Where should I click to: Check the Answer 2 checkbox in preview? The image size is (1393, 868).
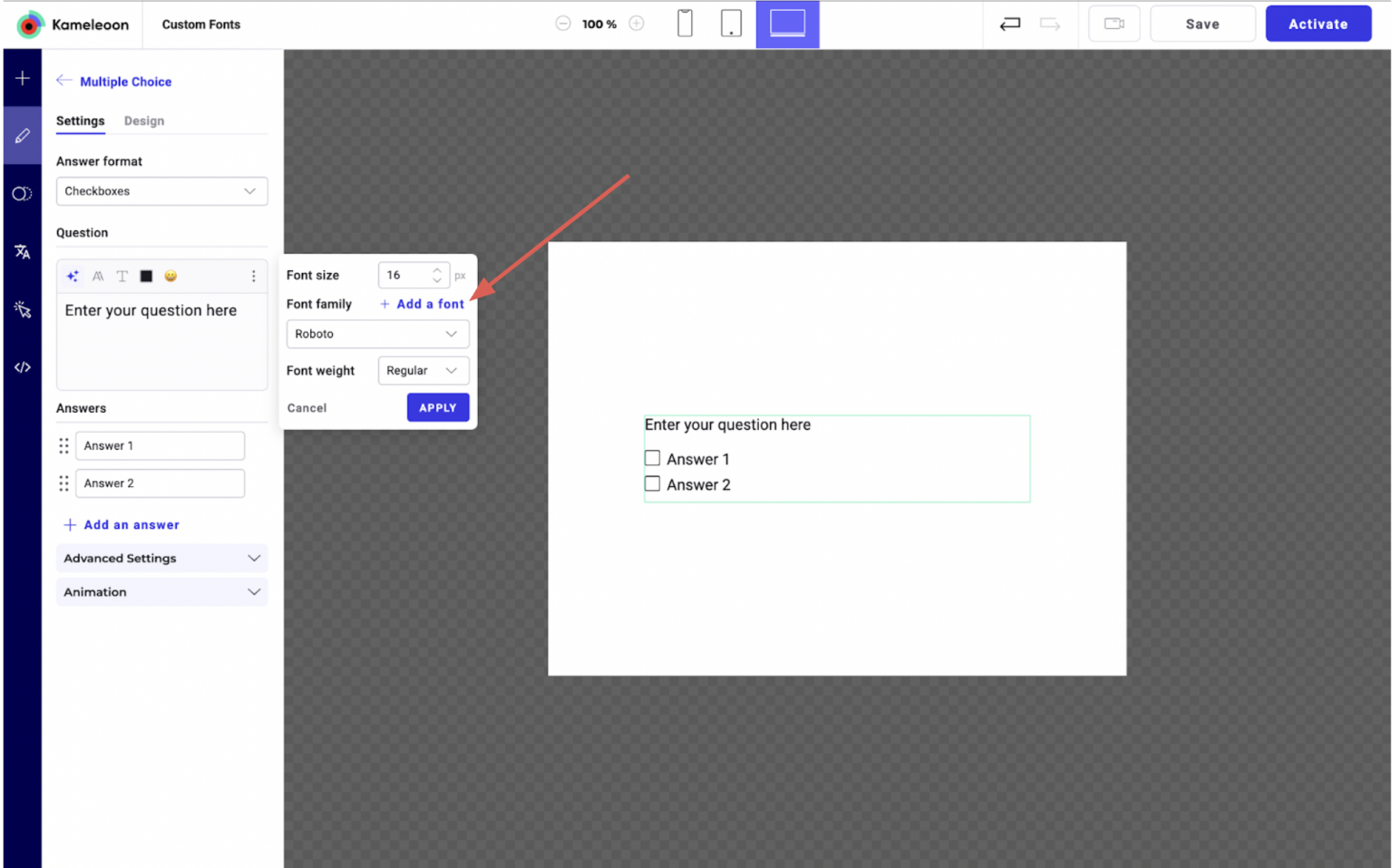(x=652, y=483)
